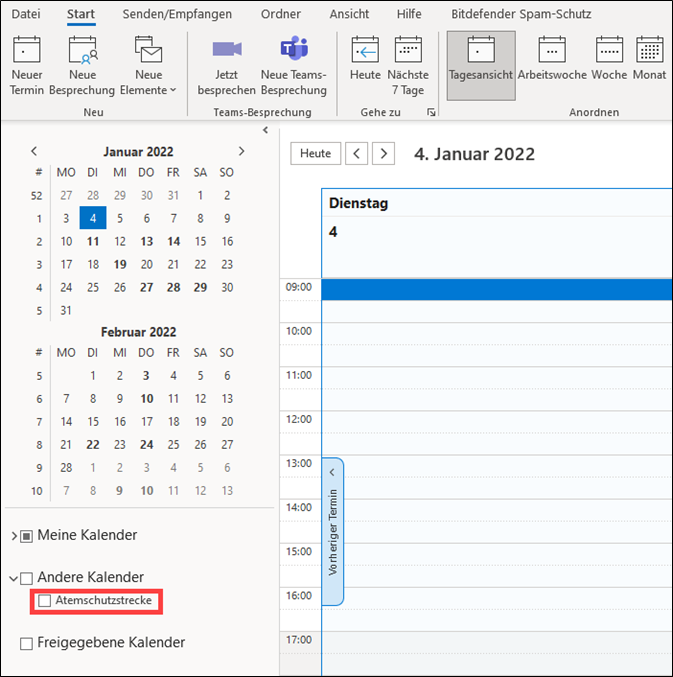Screen dimensions: 673x677
Task: Toggle Andere Kalender checkbox
Action: [x=26, y=578]
